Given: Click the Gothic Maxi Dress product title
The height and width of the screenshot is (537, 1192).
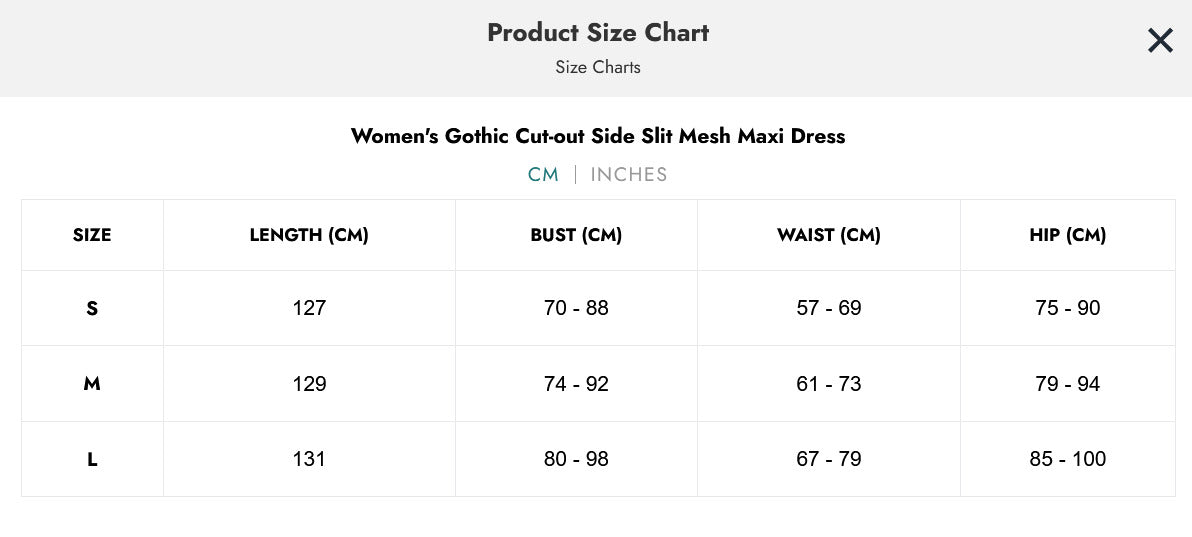Looking at the screenshot, I should pos(598,137).
